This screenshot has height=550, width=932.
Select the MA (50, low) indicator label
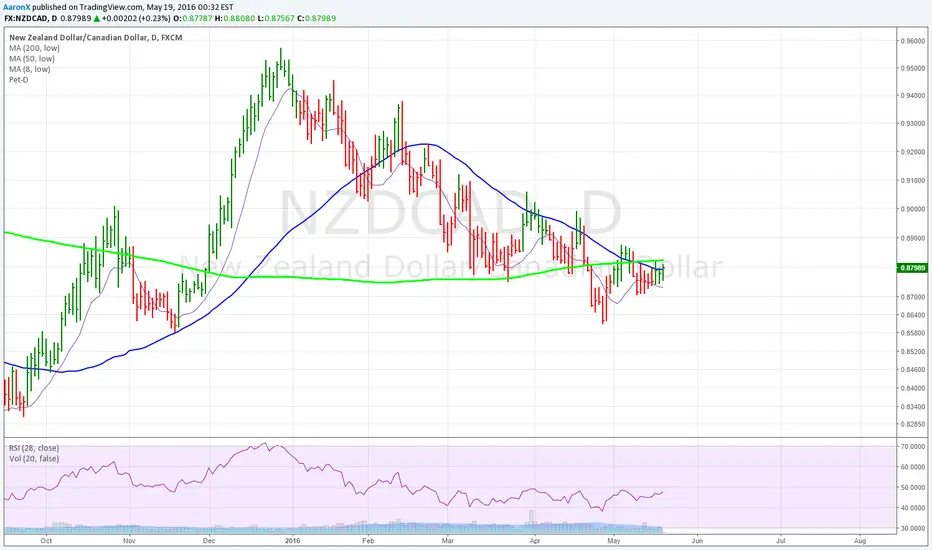click(x=32, y=58)
